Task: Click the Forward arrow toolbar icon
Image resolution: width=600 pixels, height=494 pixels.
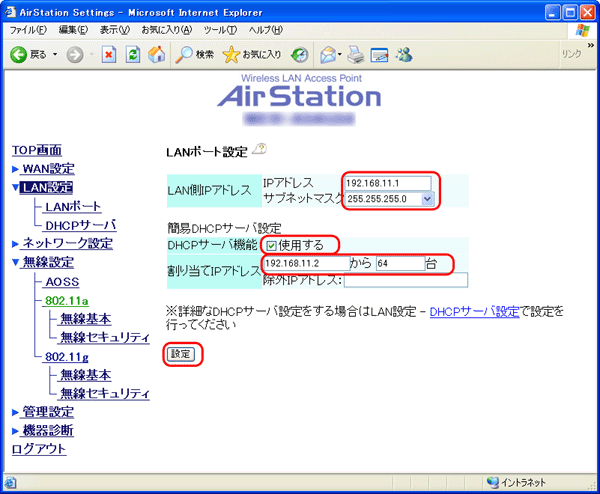Action: [75, 55]
